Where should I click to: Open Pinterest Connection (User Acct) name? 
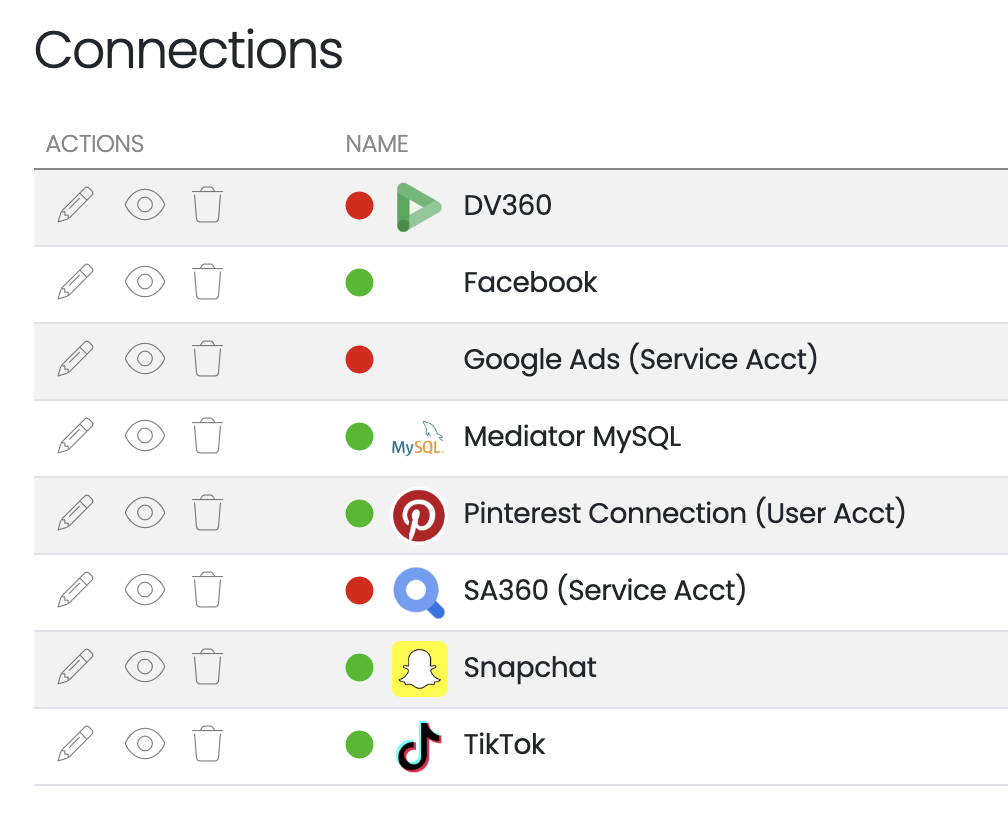tap(685, 513)
